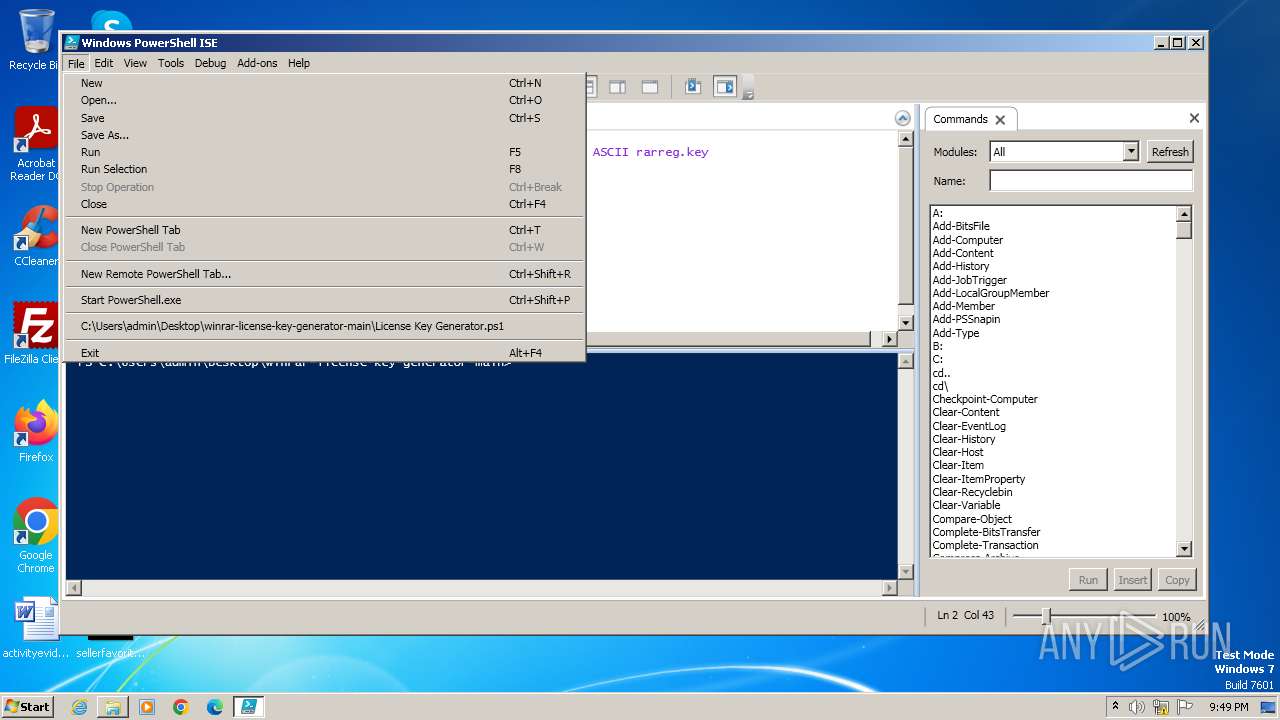Show script pane on the right

618,88
